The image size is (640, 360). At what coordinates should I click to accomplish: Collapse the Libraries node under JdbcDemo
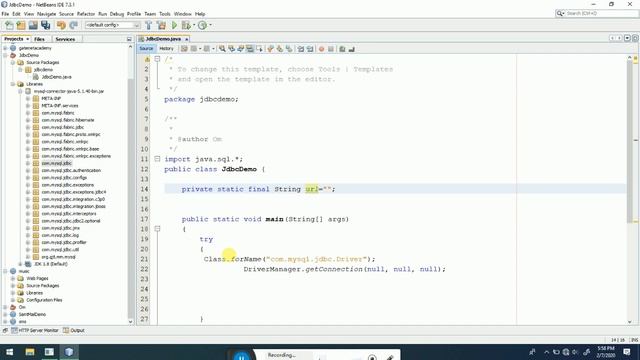[13, 84]
